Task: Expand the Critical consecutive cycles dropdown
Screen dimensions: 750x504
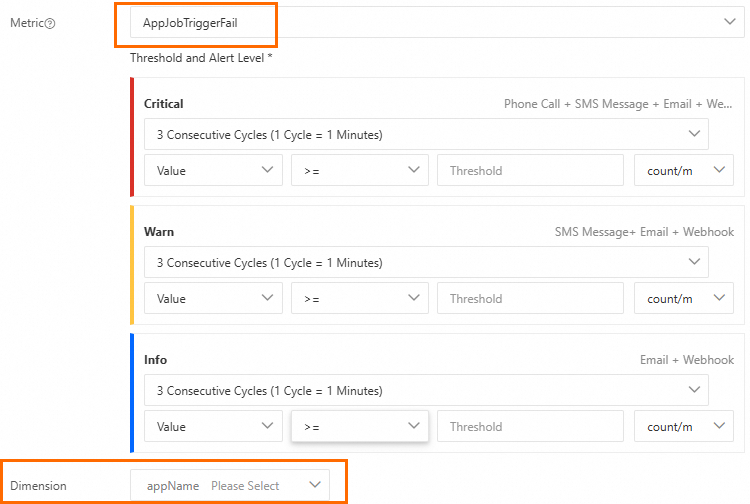Action: 425,134
